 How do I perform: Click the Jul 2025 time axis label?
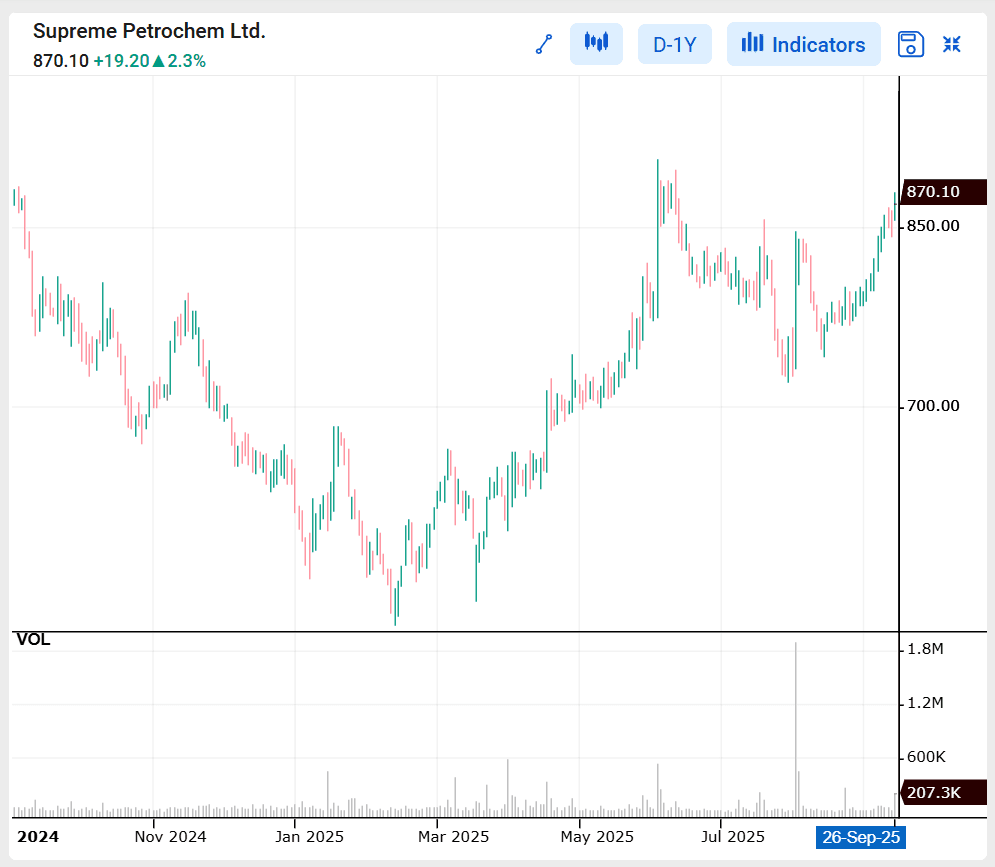click(x=732, y=837)
